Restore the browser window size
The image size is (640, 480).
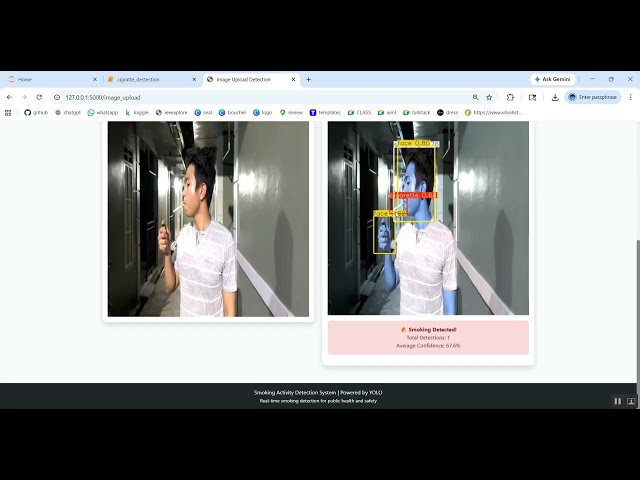pyautogui.click(x=611, y=79)
